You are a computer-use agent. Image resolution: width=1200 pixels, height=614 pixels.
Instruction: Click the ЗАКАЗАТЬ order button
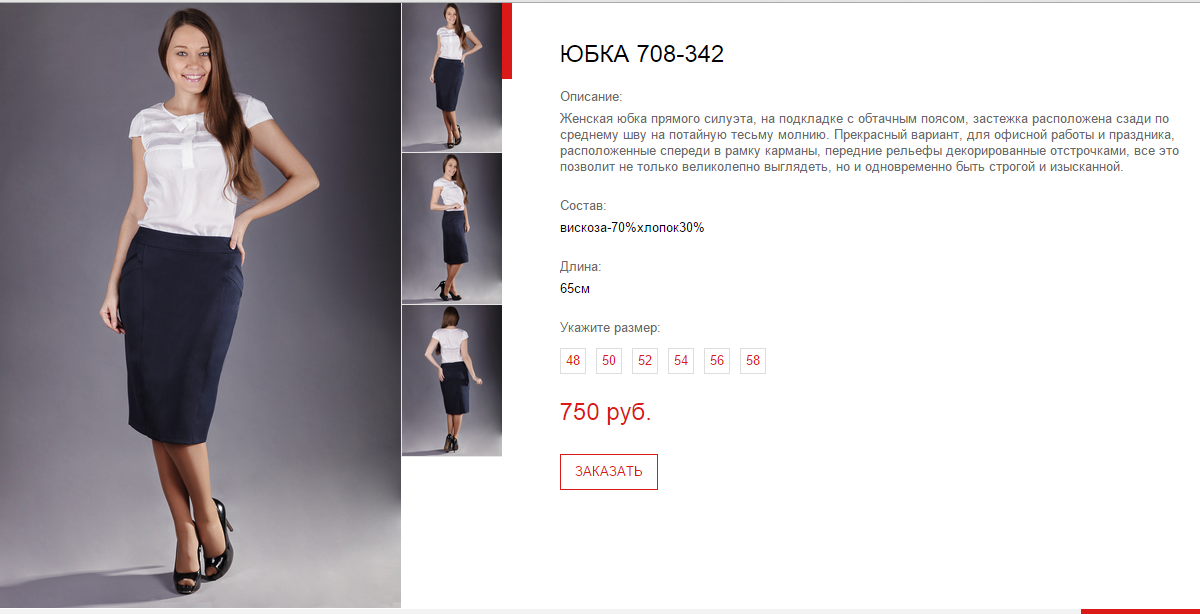[x=609, y=472]
